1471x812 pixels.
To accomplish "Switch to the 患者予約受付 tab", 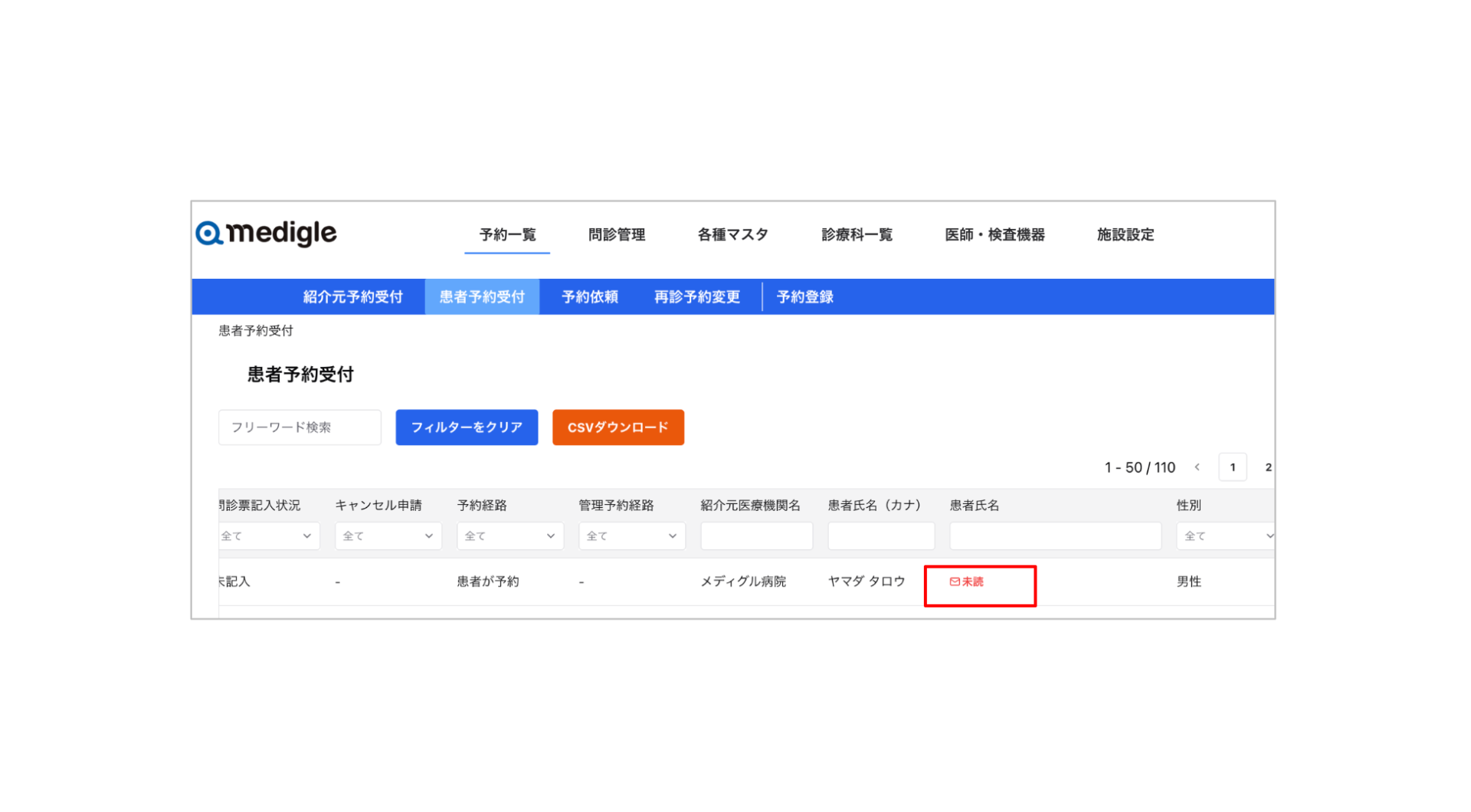I will (482, 297).
